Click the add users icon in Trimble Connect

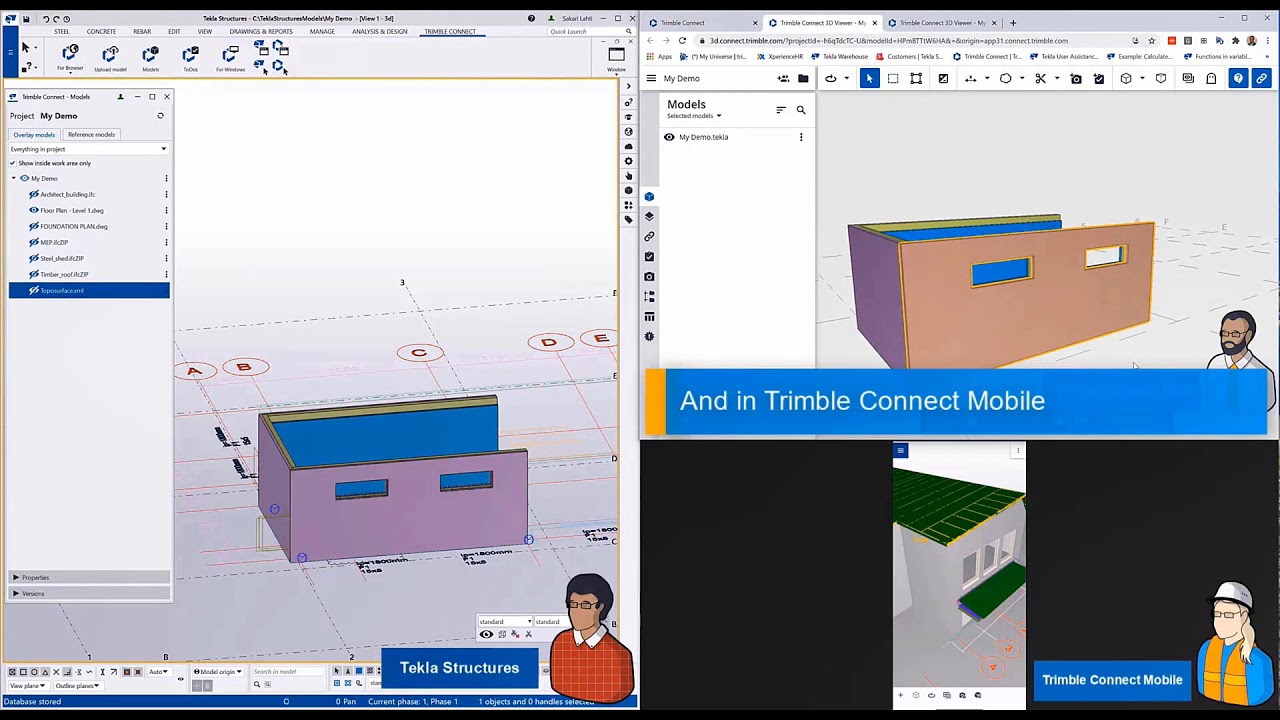(783, 78)
